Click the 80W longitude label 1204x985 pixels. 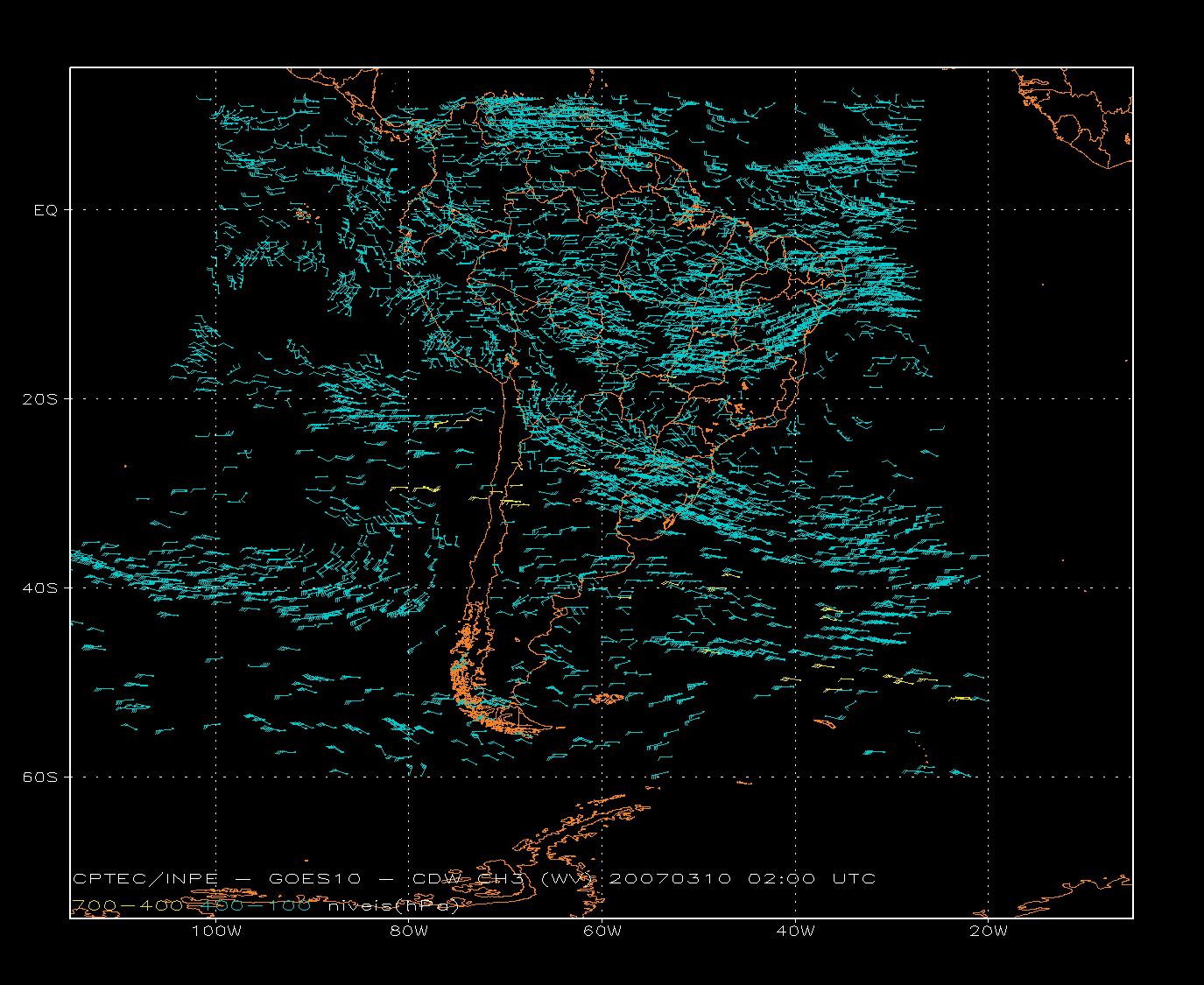pyautogui.click(x=409, y=931)
